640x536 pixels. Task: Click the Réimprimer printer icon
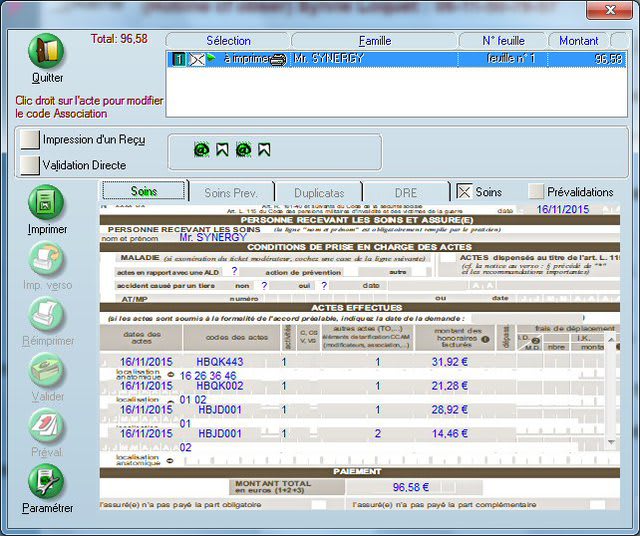tap(46, 314)
